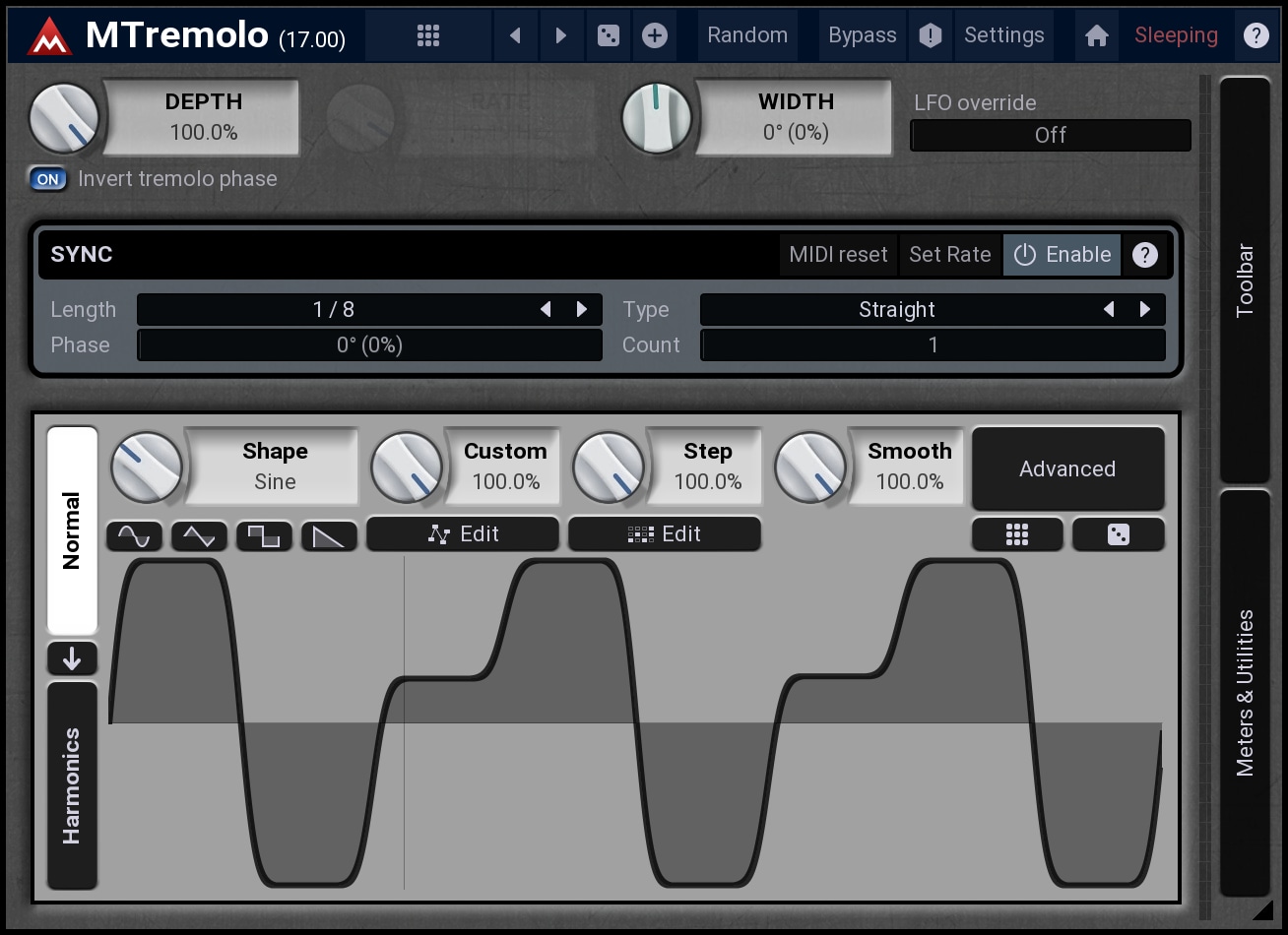Toggle the Bypass button
The height and width of the screenshot is (935, 1288).
coord(862,35)
